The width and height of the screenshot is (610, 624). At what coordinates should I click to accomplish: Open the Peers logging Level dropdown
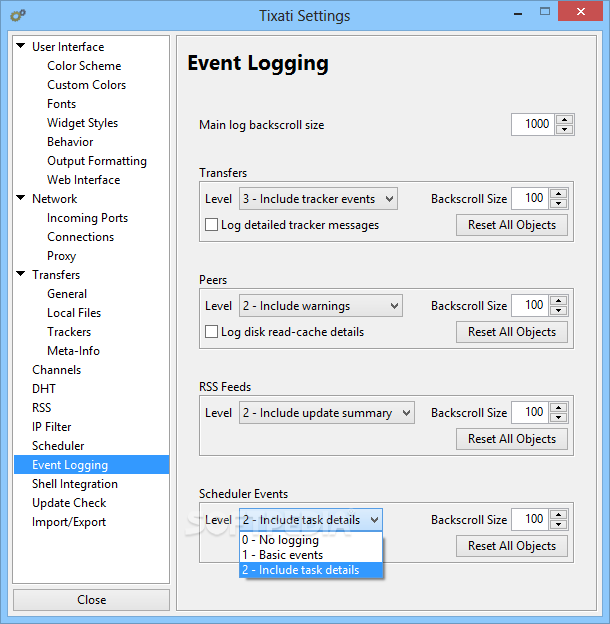pos(321,306)
